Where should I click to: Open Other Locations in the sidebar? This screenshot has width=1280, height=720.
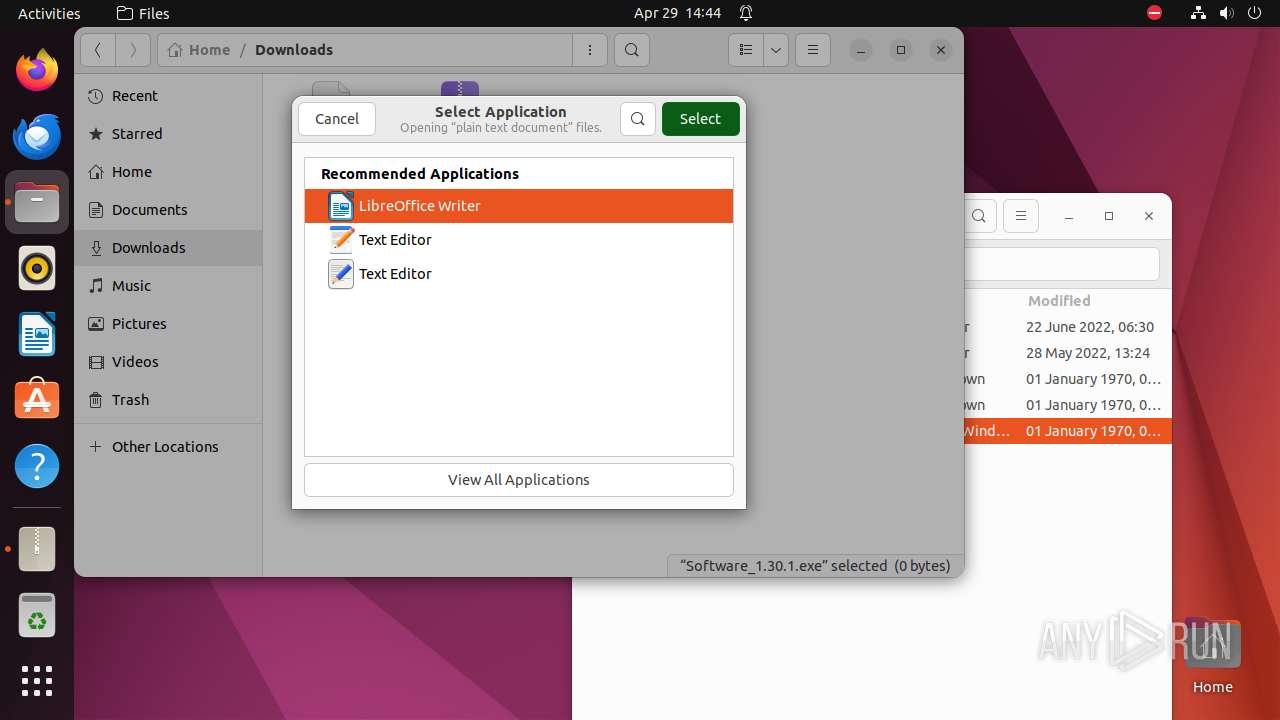click(x=168, y=447)
